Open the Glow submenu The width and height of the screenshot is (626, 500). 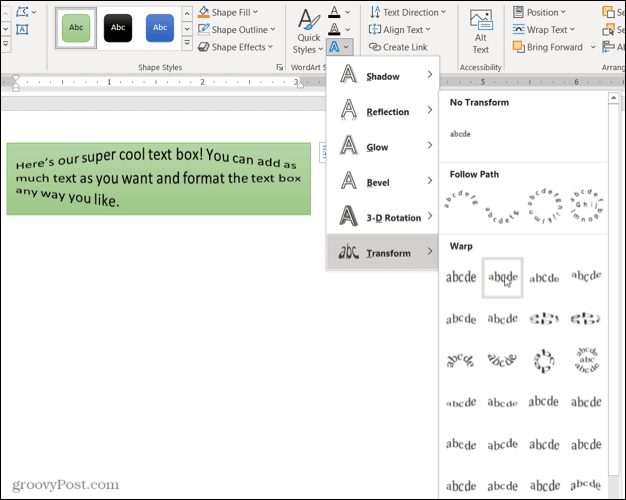click(382, 147)
